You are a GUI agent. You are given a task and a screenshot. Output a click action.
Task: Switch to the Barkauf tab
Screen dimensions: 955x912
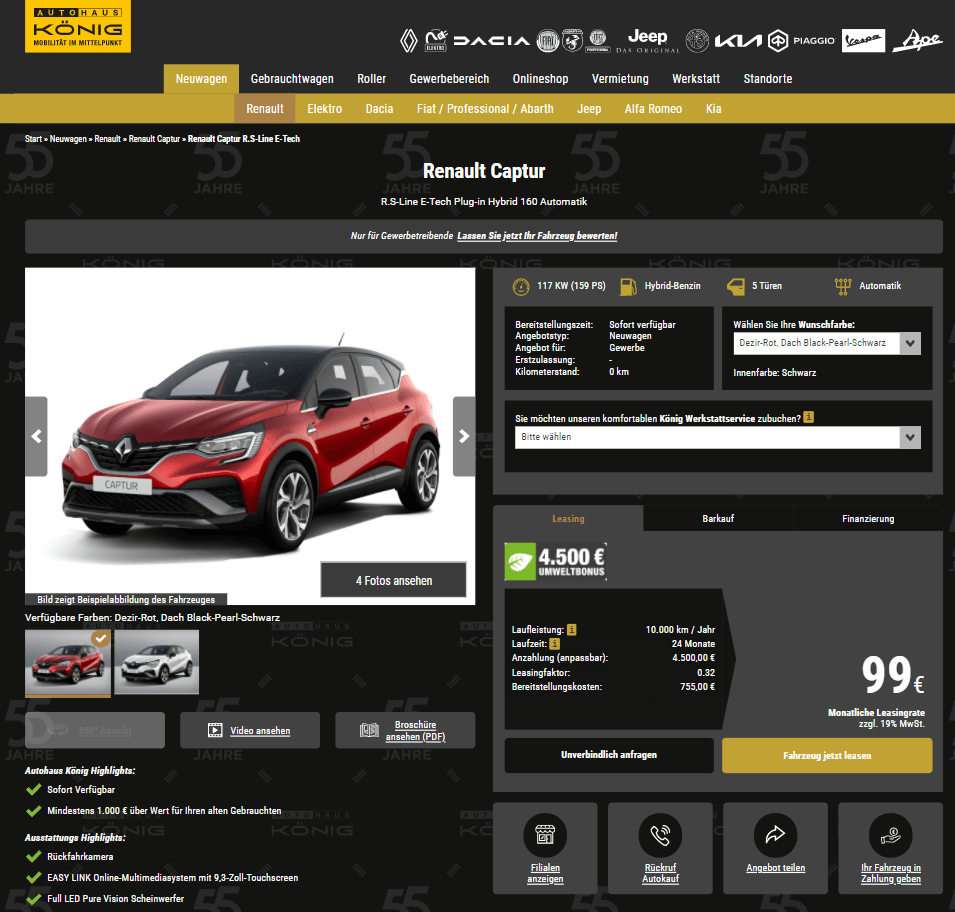718,518
